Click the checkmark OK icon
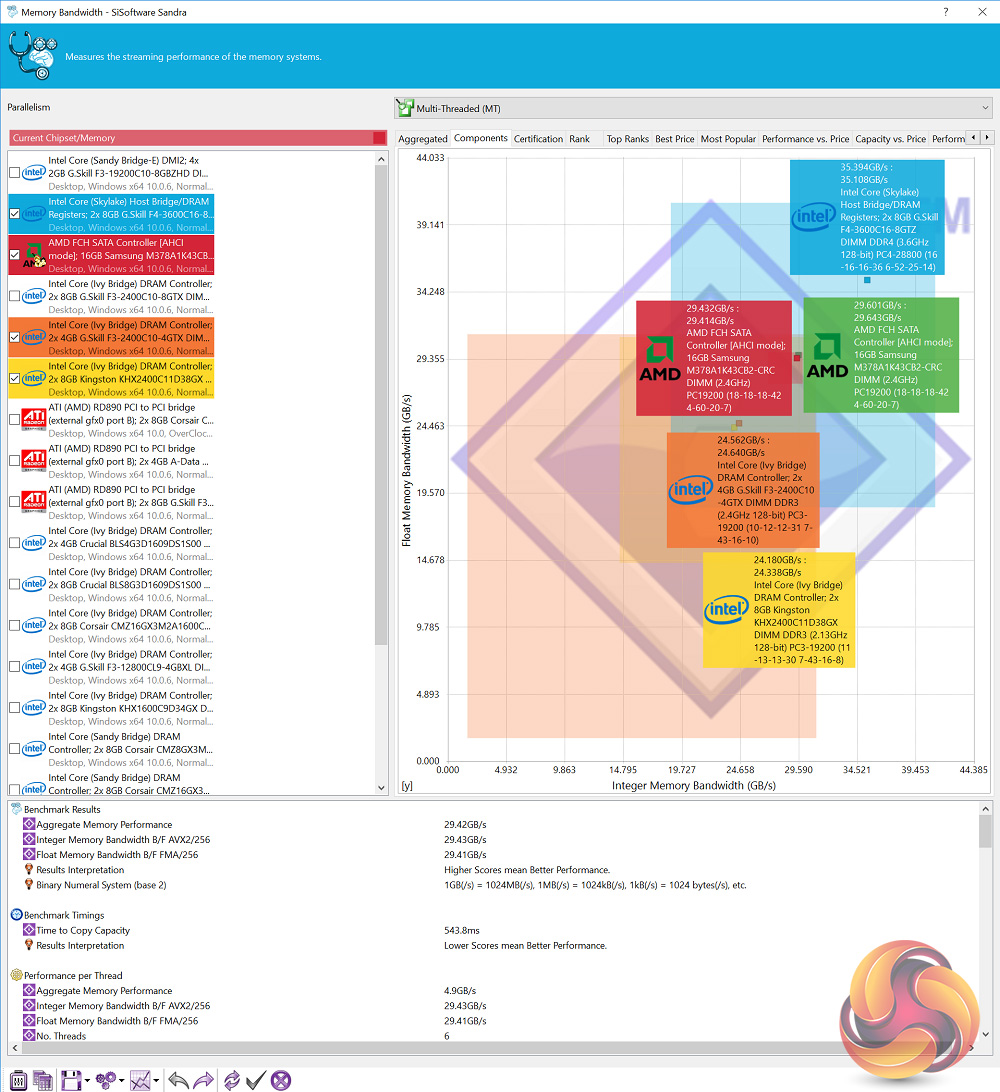This screenshot has width=1000, height=1092. tap(256, 1080)
